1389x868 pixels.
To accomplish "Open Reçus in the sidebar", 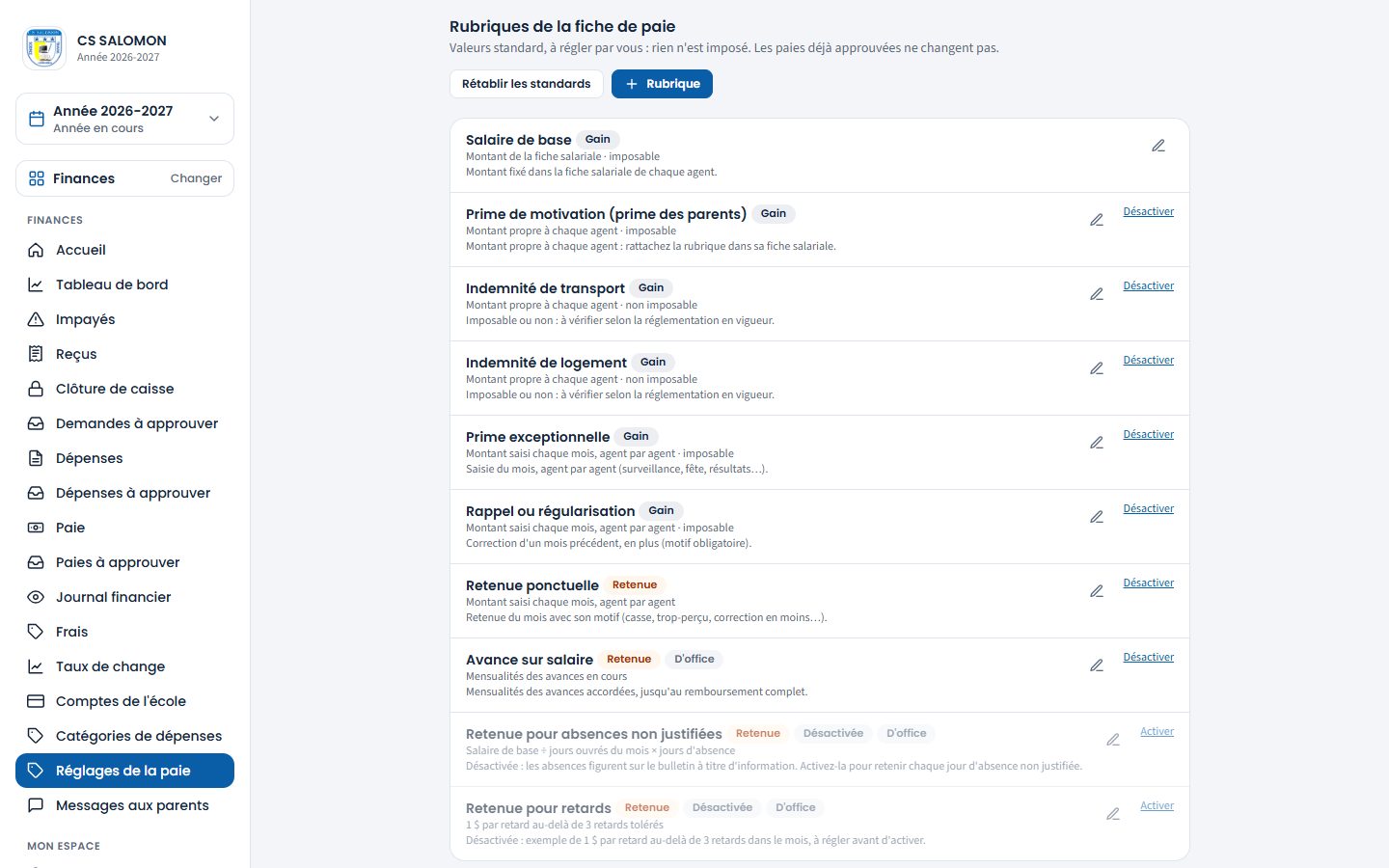I will [x=124, y=354].
